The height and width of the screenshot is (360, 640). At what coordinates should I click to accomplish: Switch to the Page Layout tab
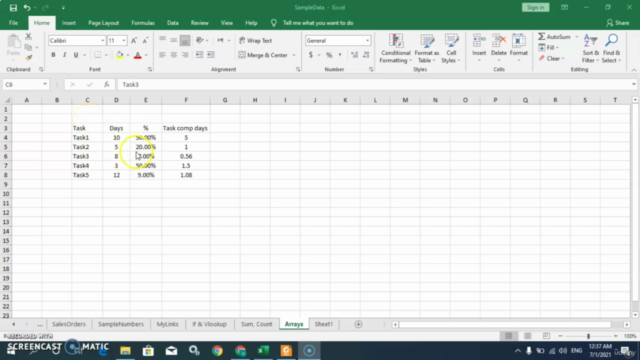104,23
